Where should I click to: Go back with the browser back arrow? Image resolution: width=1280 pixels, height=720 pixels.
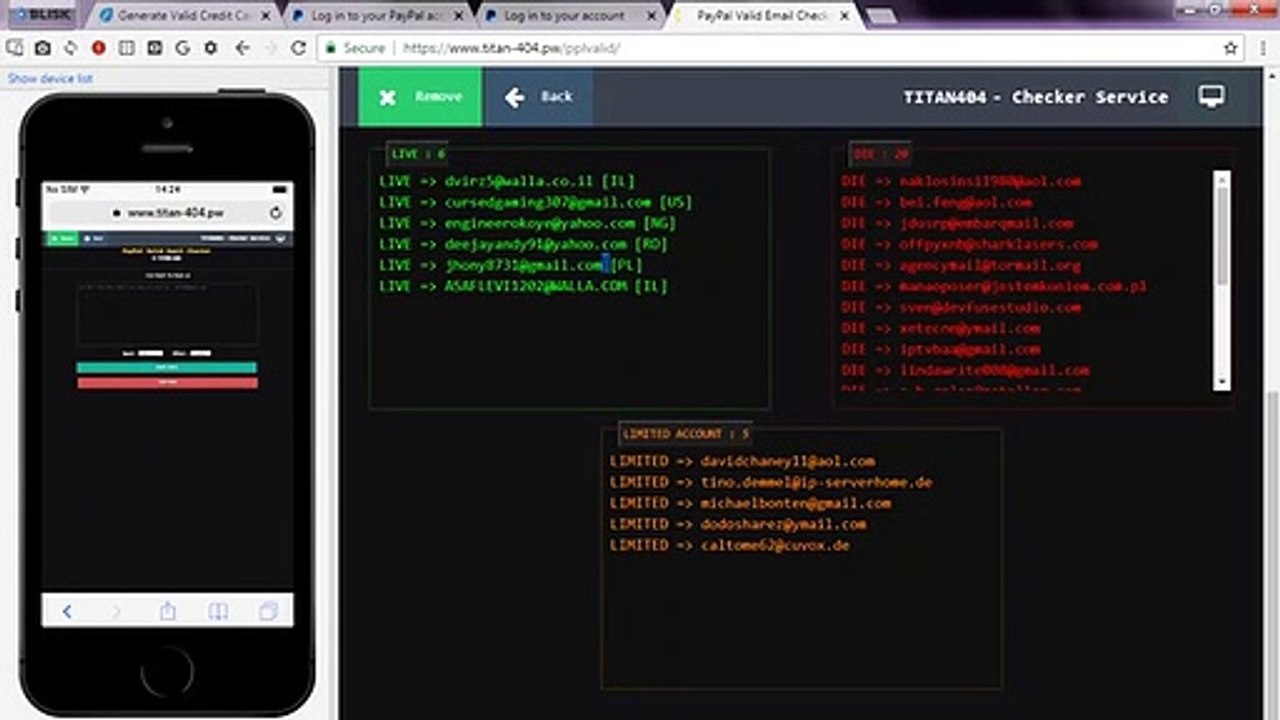pos(242,48)
